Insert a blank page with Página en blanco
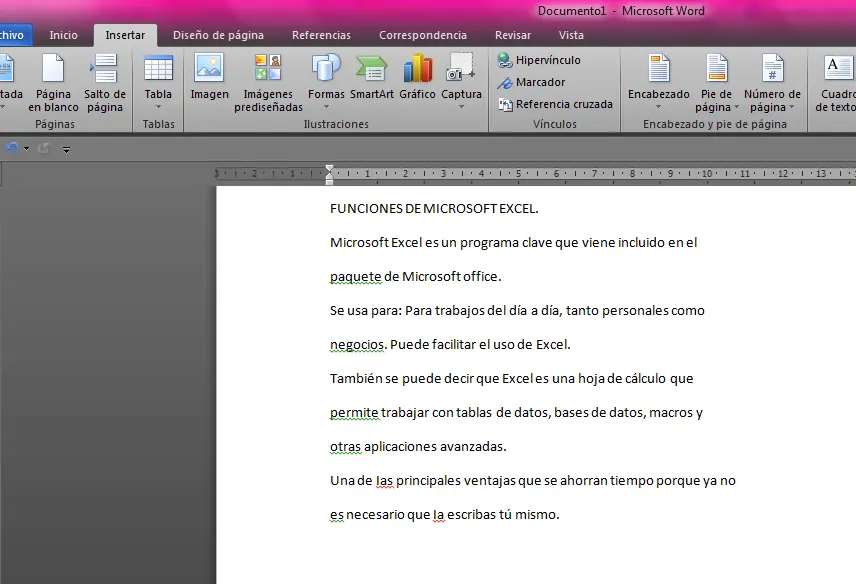Viewport: 856px width, 584px height. (x=53, y=83)
